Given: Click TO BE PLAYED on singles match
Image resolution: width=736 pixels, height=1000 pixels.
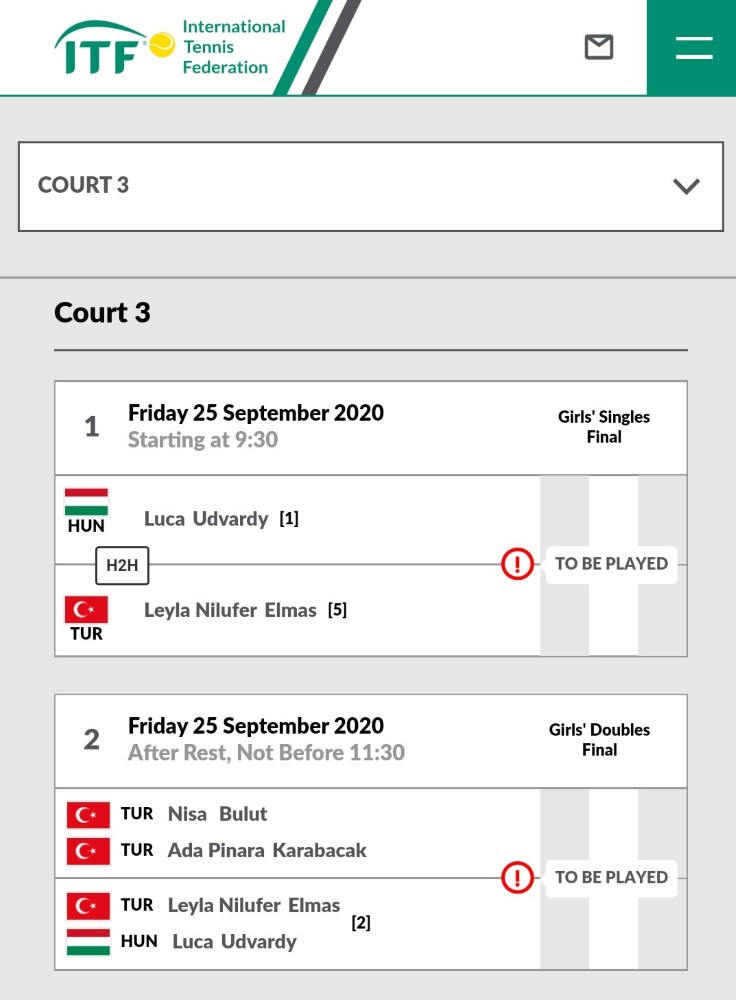Looking at the screenshot, I should click(611, 564).
